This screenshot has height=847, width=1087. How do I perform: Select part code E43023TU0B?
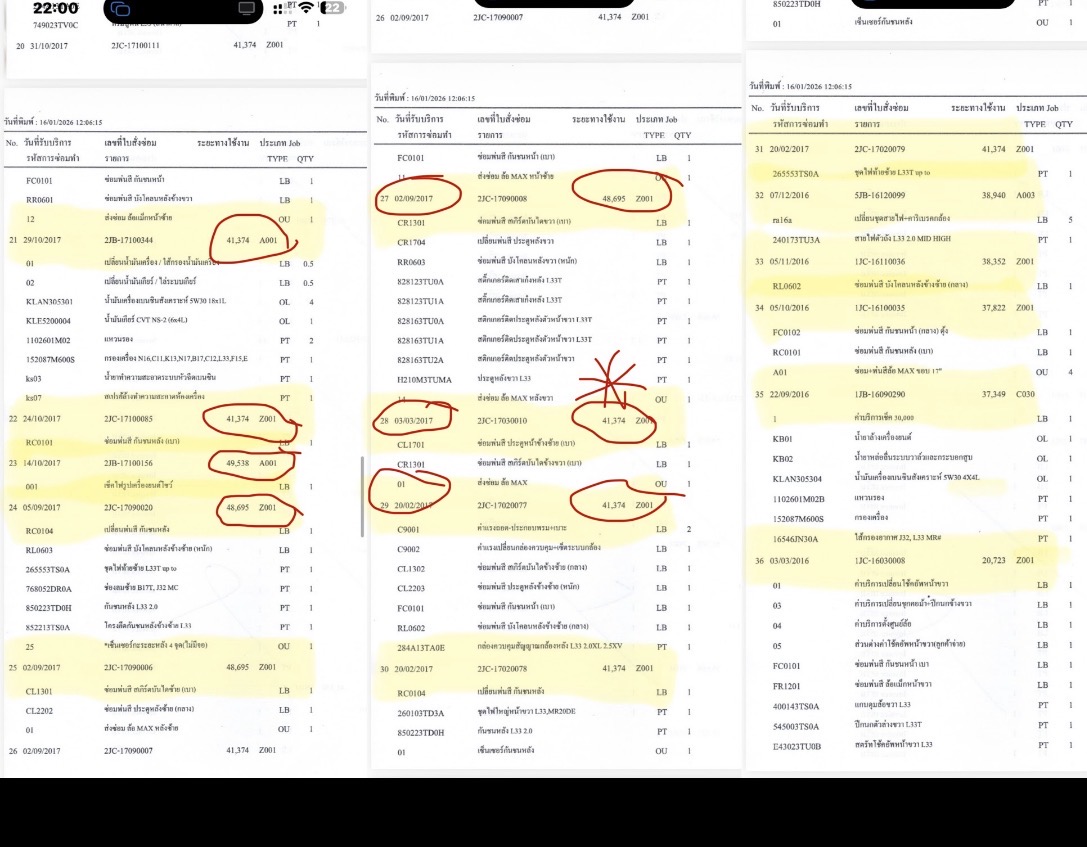click(797, 746)
